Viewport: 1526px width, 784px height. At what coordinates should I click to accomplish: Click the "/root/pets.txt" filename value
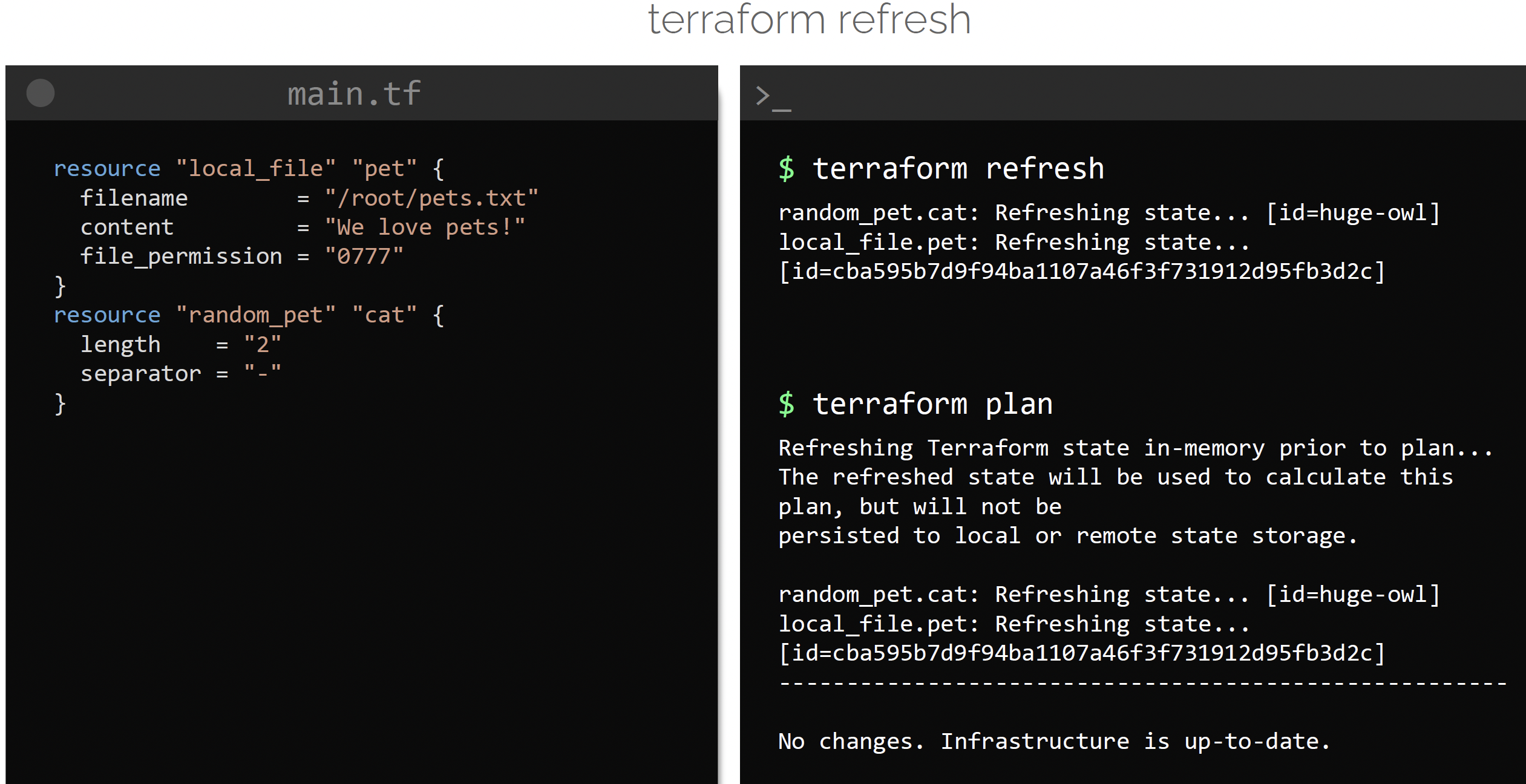[x=431, y=198]
